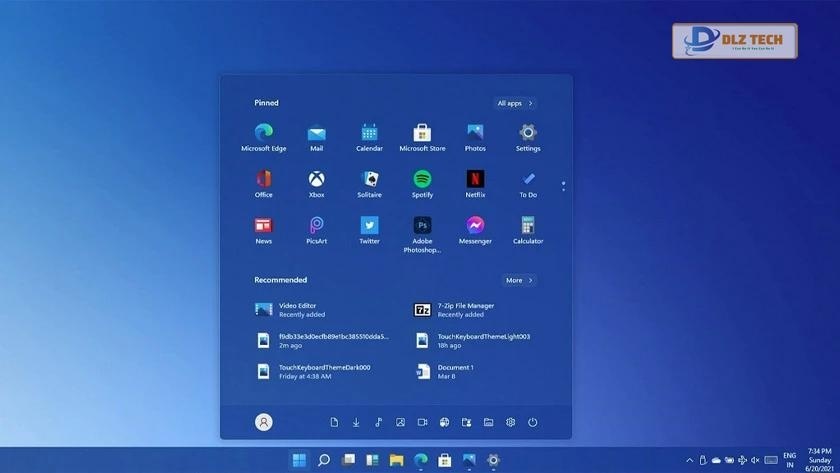Expand the All apps list
This screenshot has height=473, width=840.
(x=515, y=103)
